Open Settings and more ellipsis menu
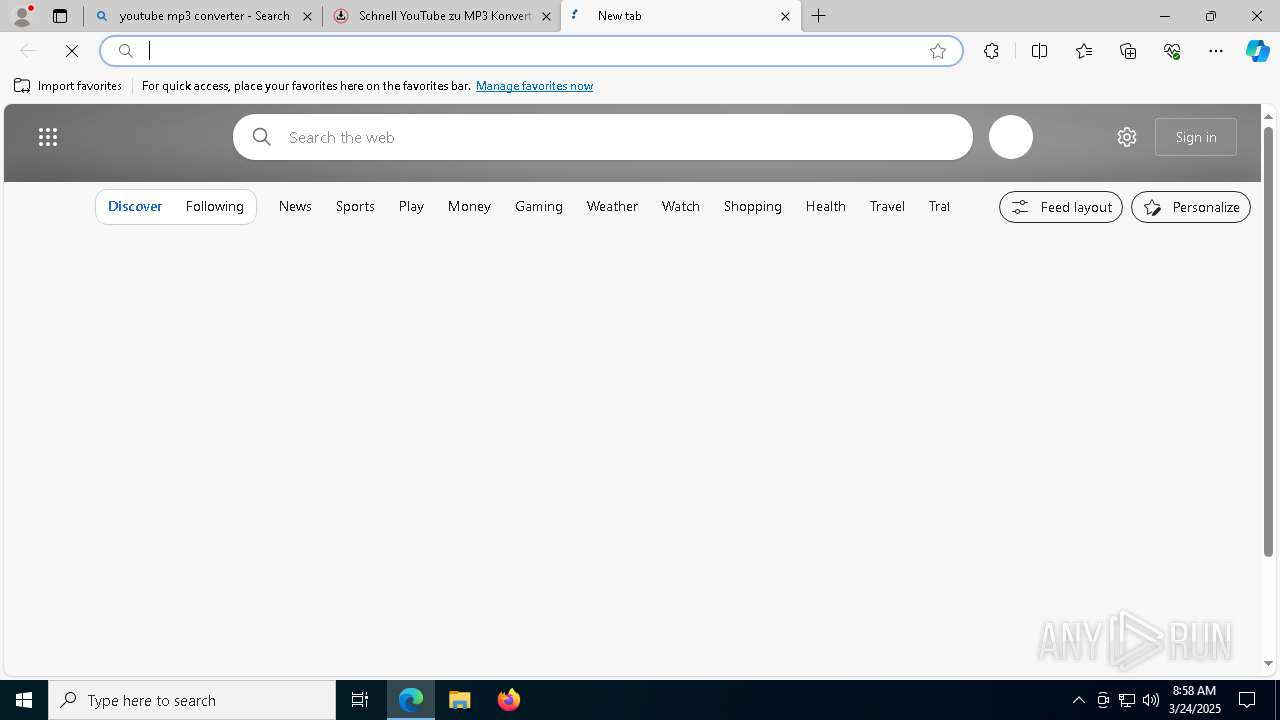 (x=1216, y=51)
